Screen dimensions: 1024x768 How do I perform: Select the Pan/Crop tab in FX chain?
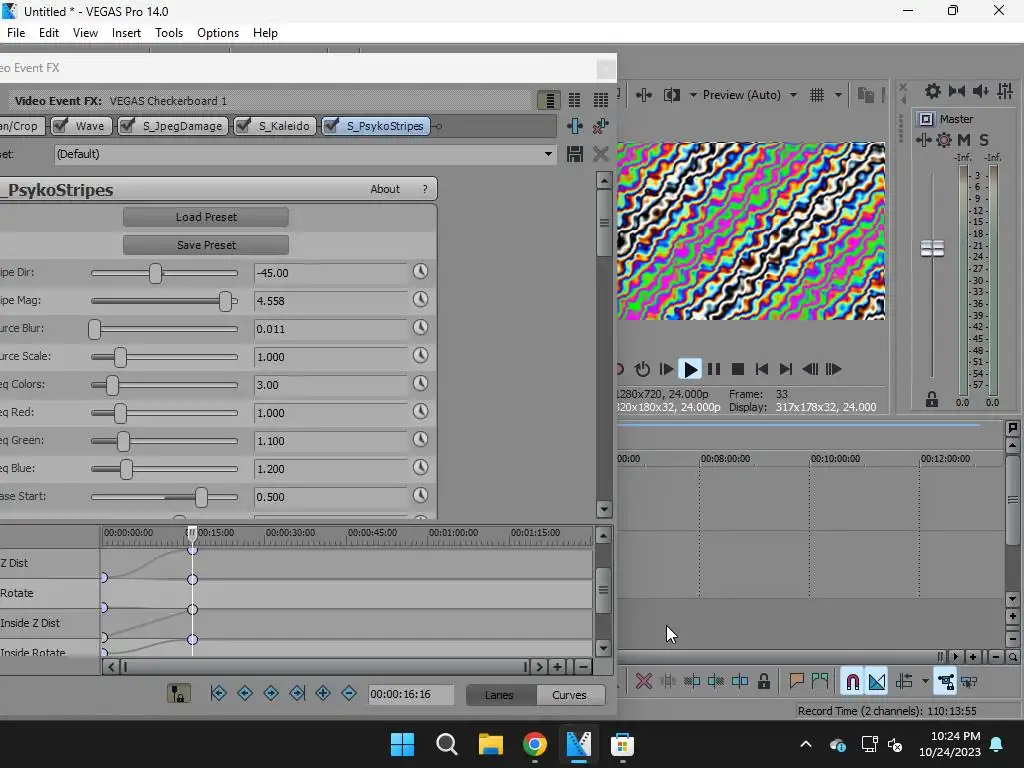click(22, 125)
